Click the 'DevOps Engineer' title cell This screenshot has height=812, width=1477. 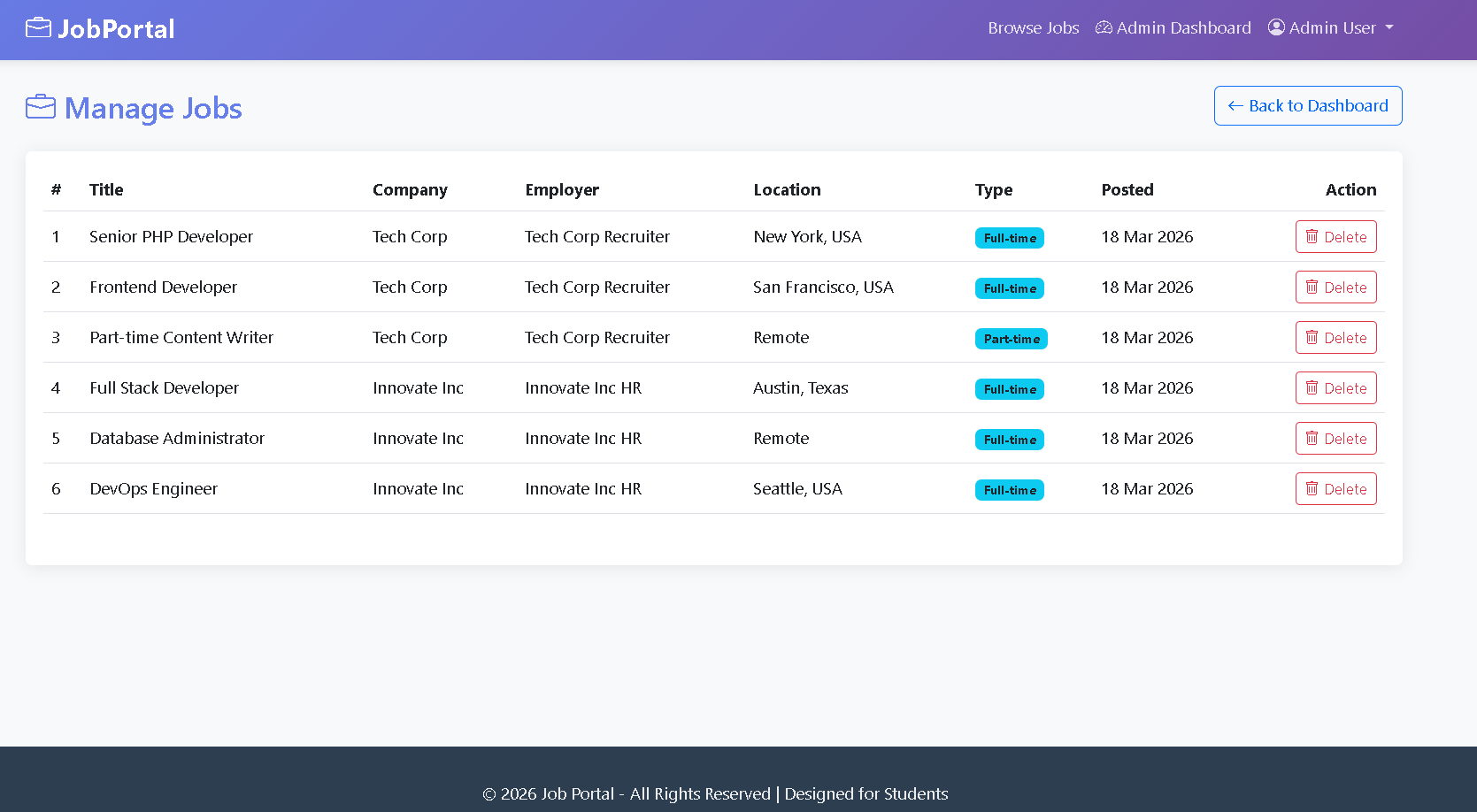(153, 488)
